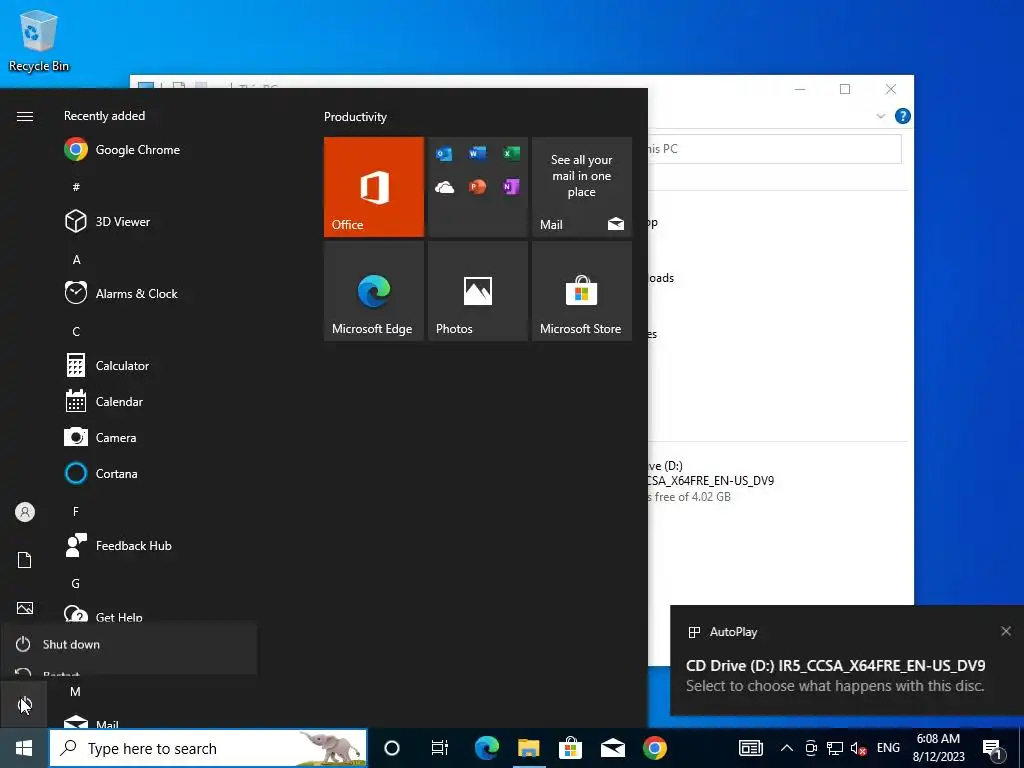Image resolution: width=1024 pixels, height=768 pixels.
Task: Open Outlook from the Office folder tile
Action: tap(444, 153)
